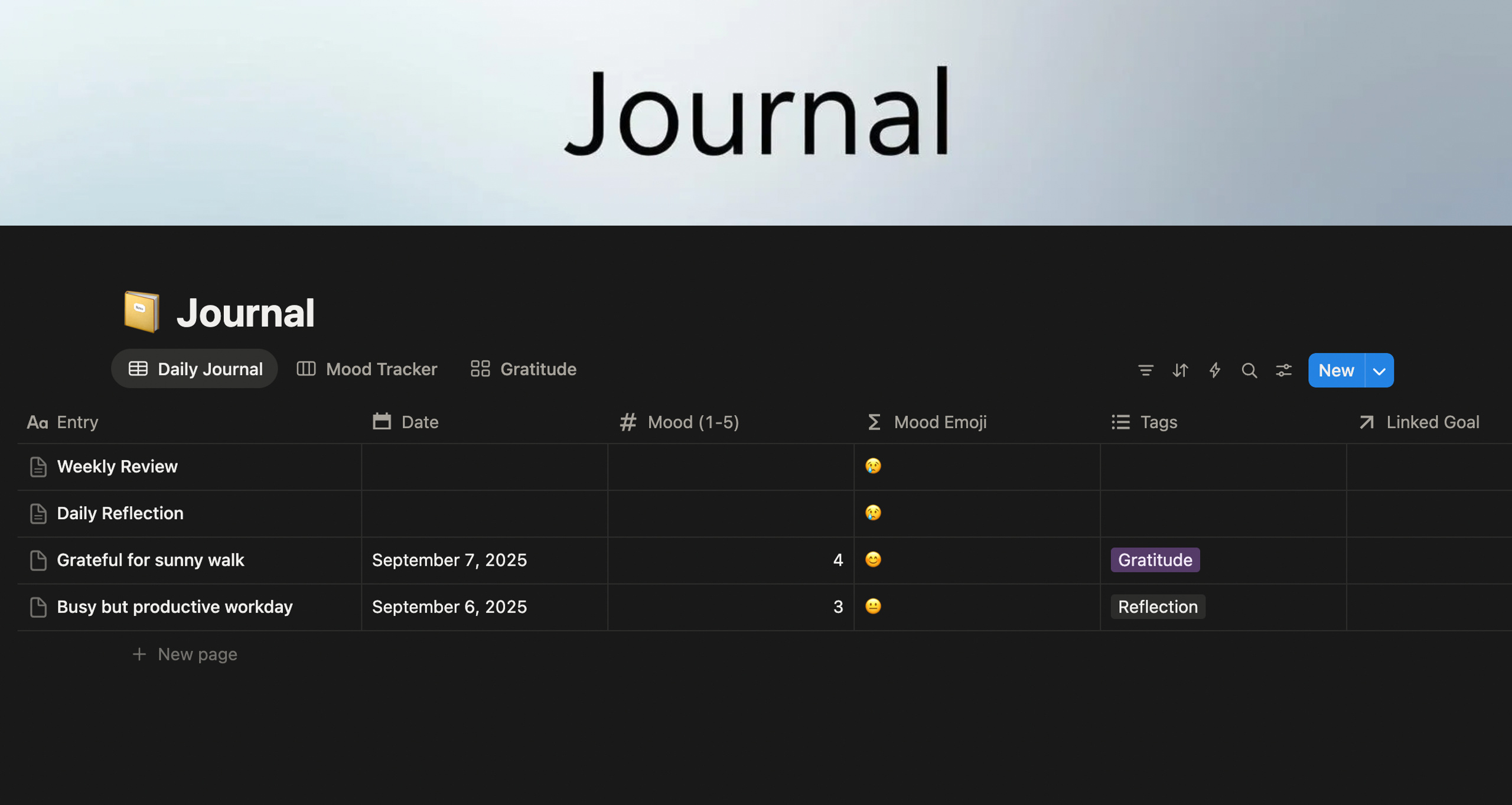Open the Daily Reflection entry
Viewport: 1512px width, 805px height.
120,513
